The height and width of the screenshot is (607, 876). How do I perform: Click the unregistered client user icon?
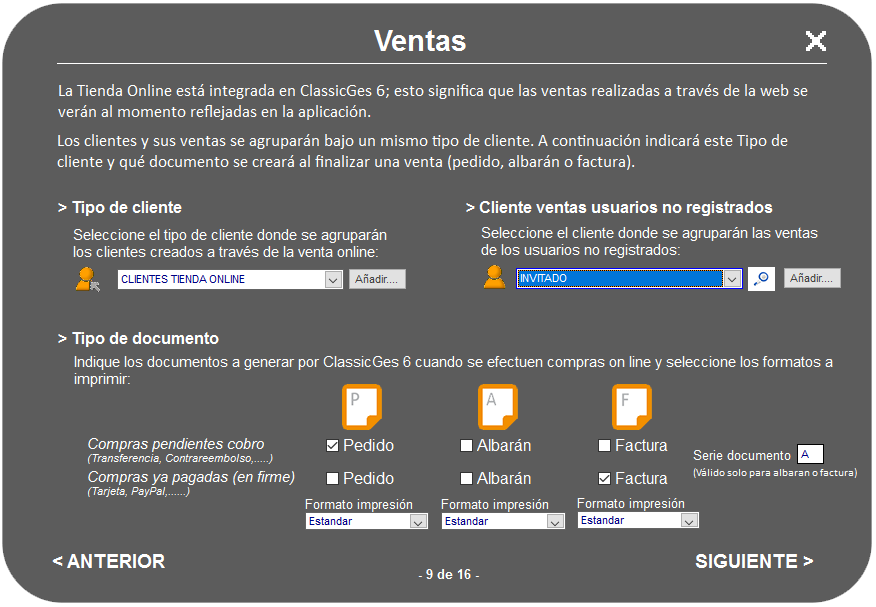[494, 278]
